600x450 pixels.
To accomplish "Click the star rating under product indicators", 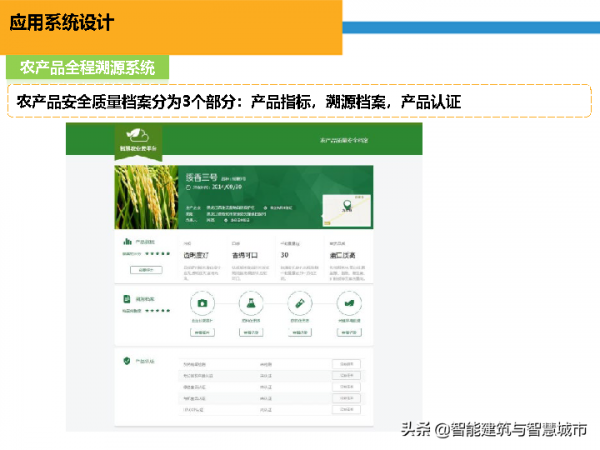I will [x=158, y=254].
